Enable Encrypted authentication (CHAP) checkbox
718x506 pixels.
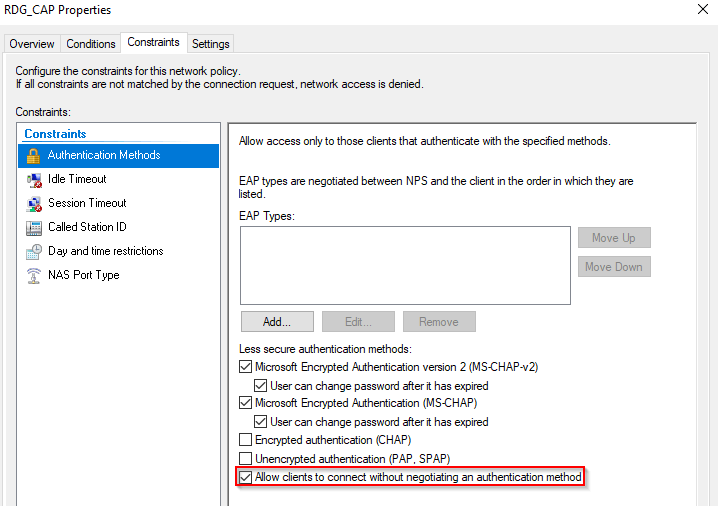pyautogui.click(x=246, y=440)
